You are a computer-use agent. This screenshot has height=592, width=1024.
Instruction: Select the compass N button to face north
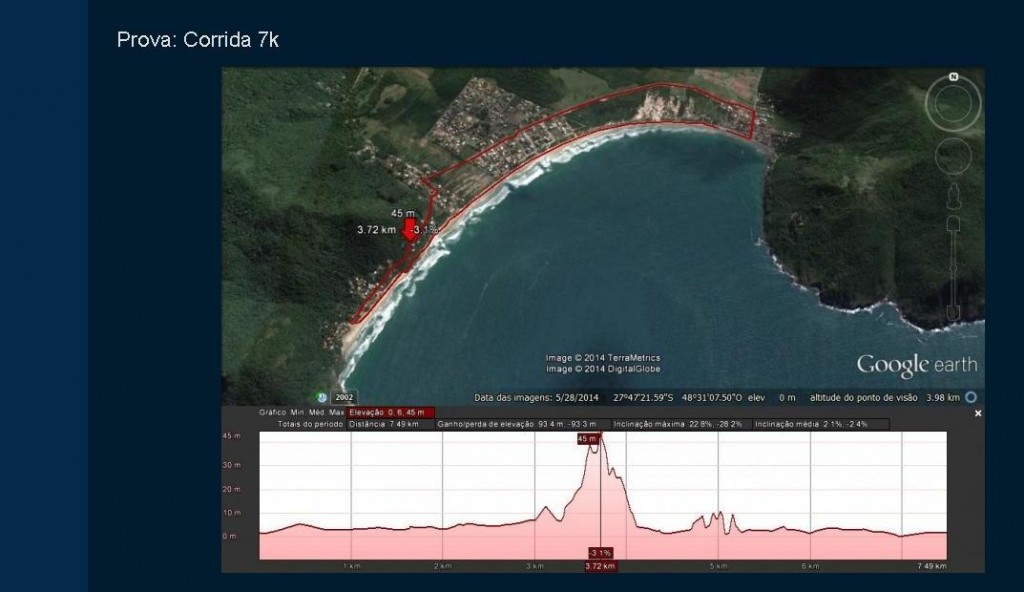[952, 76]
